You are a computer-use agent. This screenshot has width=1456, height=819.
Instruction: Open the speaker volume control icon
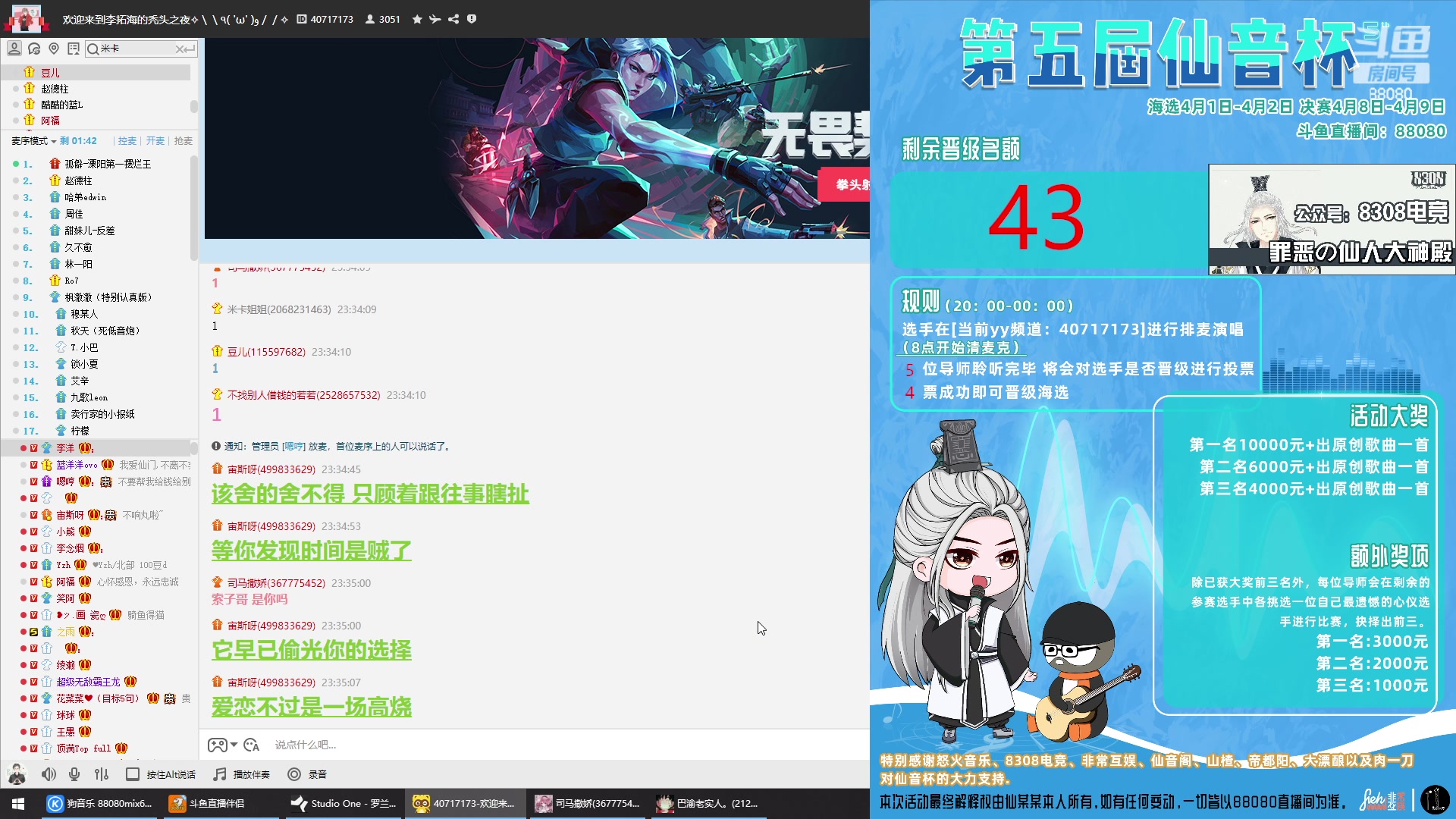[48, 774]
